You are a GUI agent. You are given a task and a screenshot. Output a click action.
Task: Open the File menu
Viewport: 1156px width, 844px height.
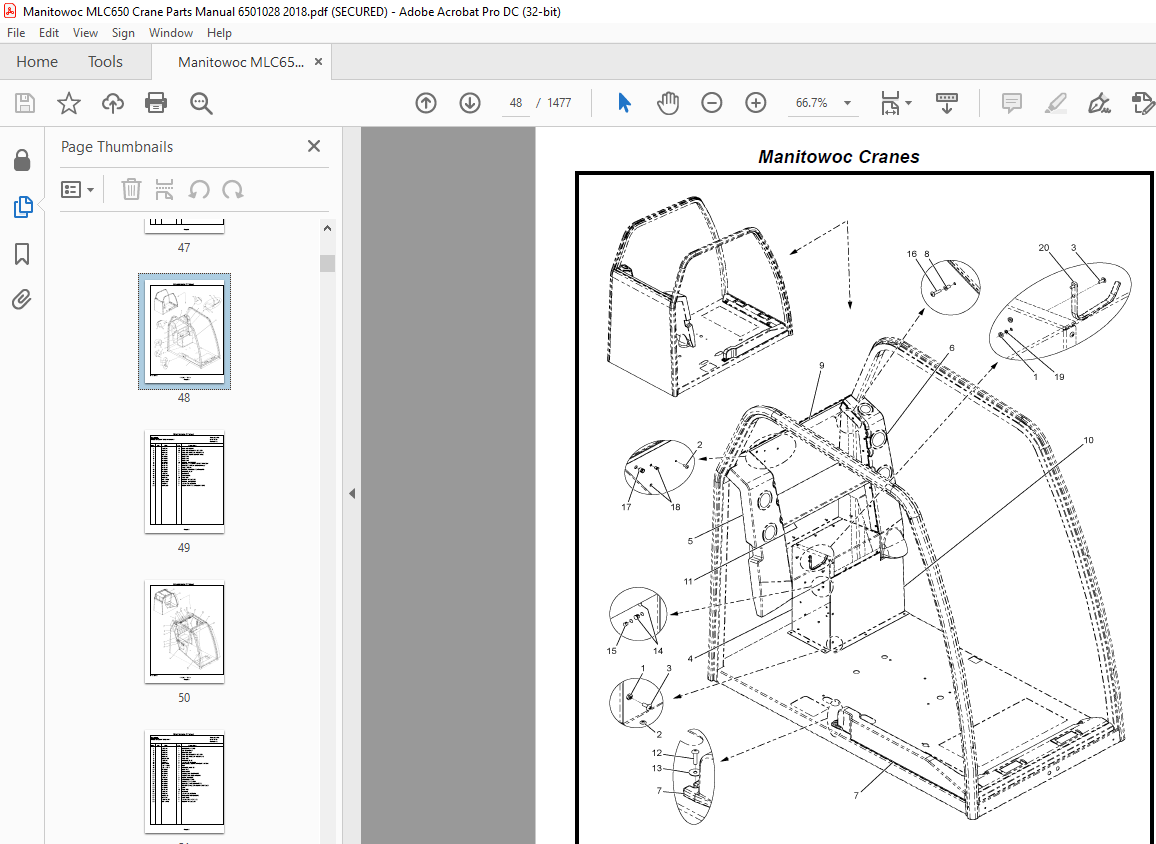[15, 32]
